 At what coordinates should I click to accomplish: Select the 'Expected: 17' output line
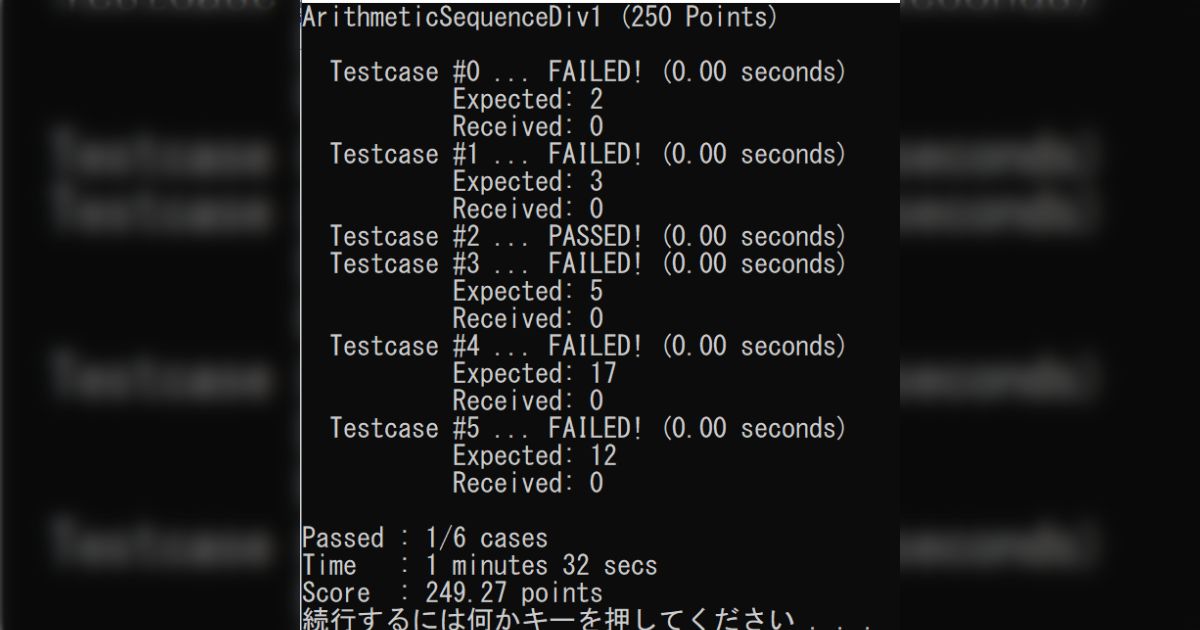pyautogui.click(x=534, y=374)
